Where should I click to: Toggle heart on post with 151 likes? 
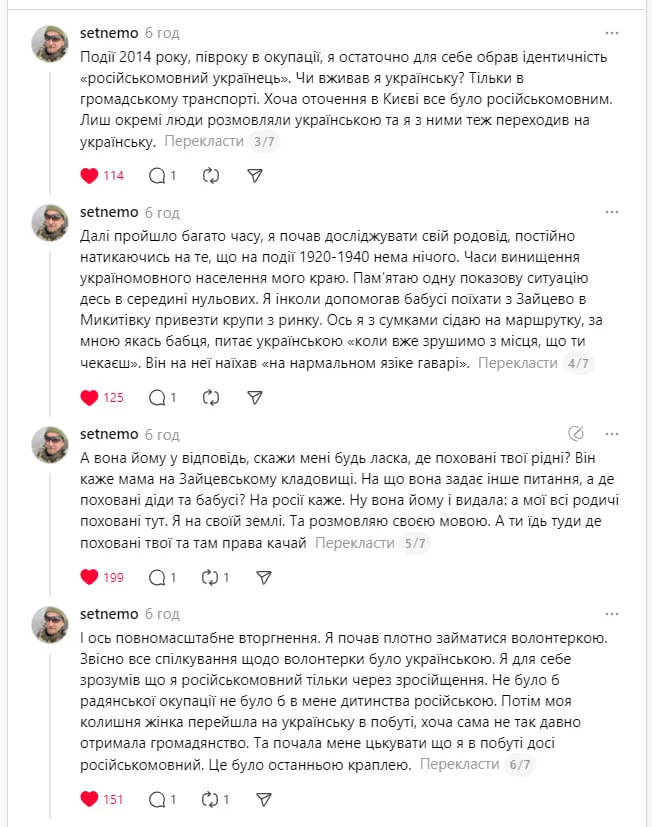(89, 799)
